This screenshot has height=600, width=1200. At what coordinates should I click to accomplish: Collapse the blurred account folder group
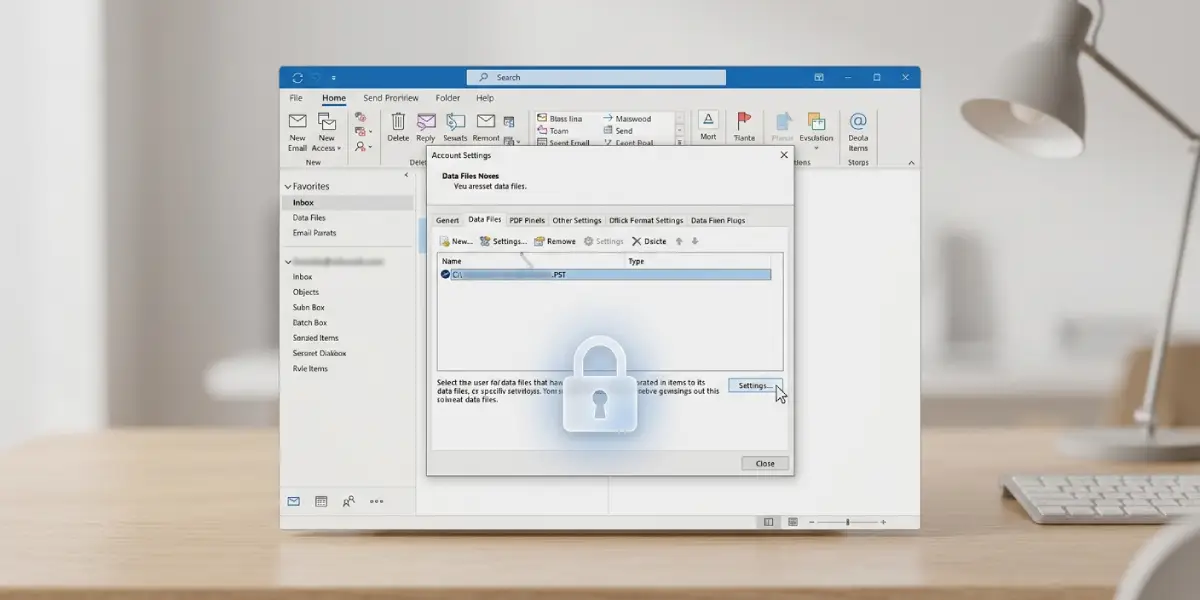[x=288, y=261]
